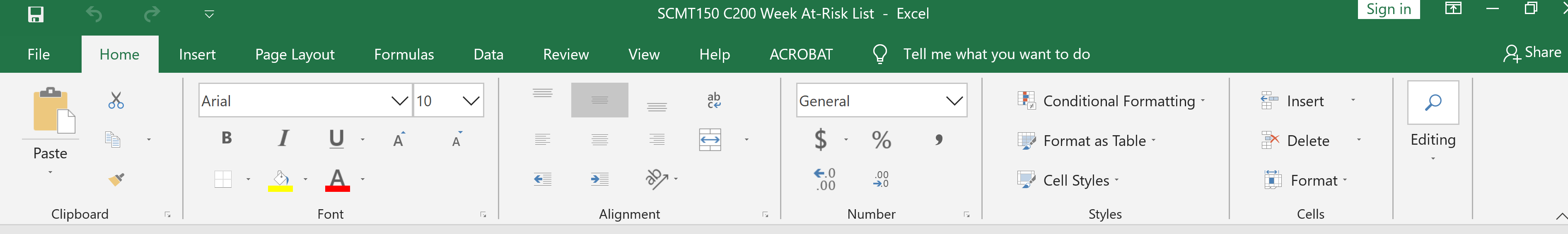Click the Wrap Text icon

[714, 100]
